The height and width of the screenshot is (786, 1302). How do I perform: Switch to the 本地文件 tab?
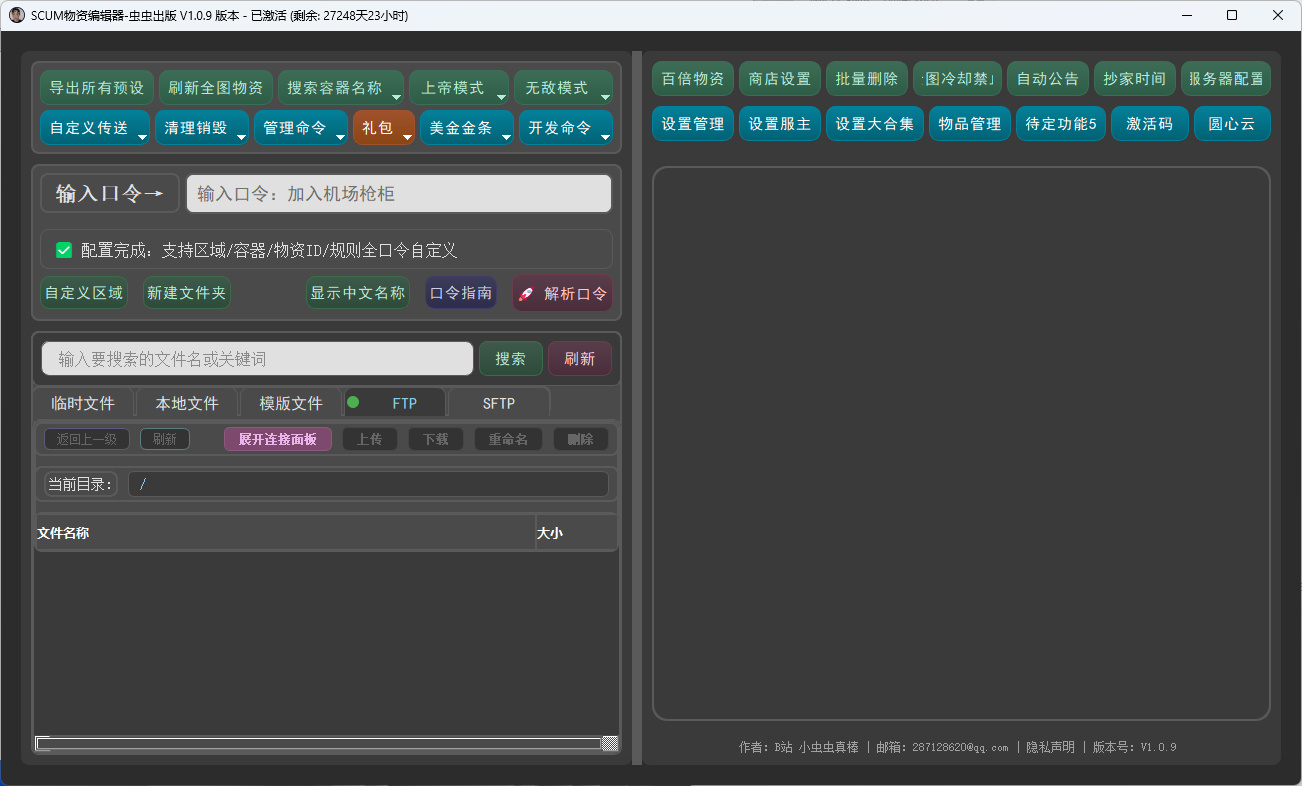point(187,403)
